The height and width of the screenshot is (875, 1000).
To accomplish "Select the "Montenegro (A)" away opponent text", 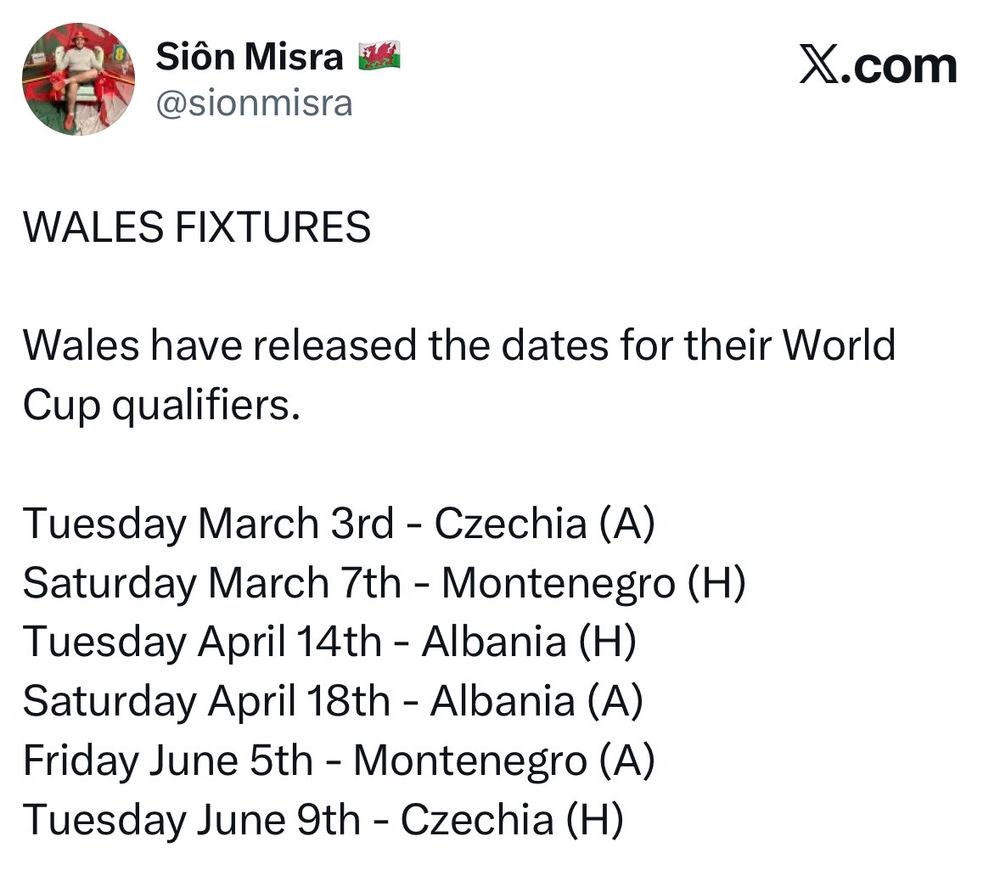I will point(504,761).
